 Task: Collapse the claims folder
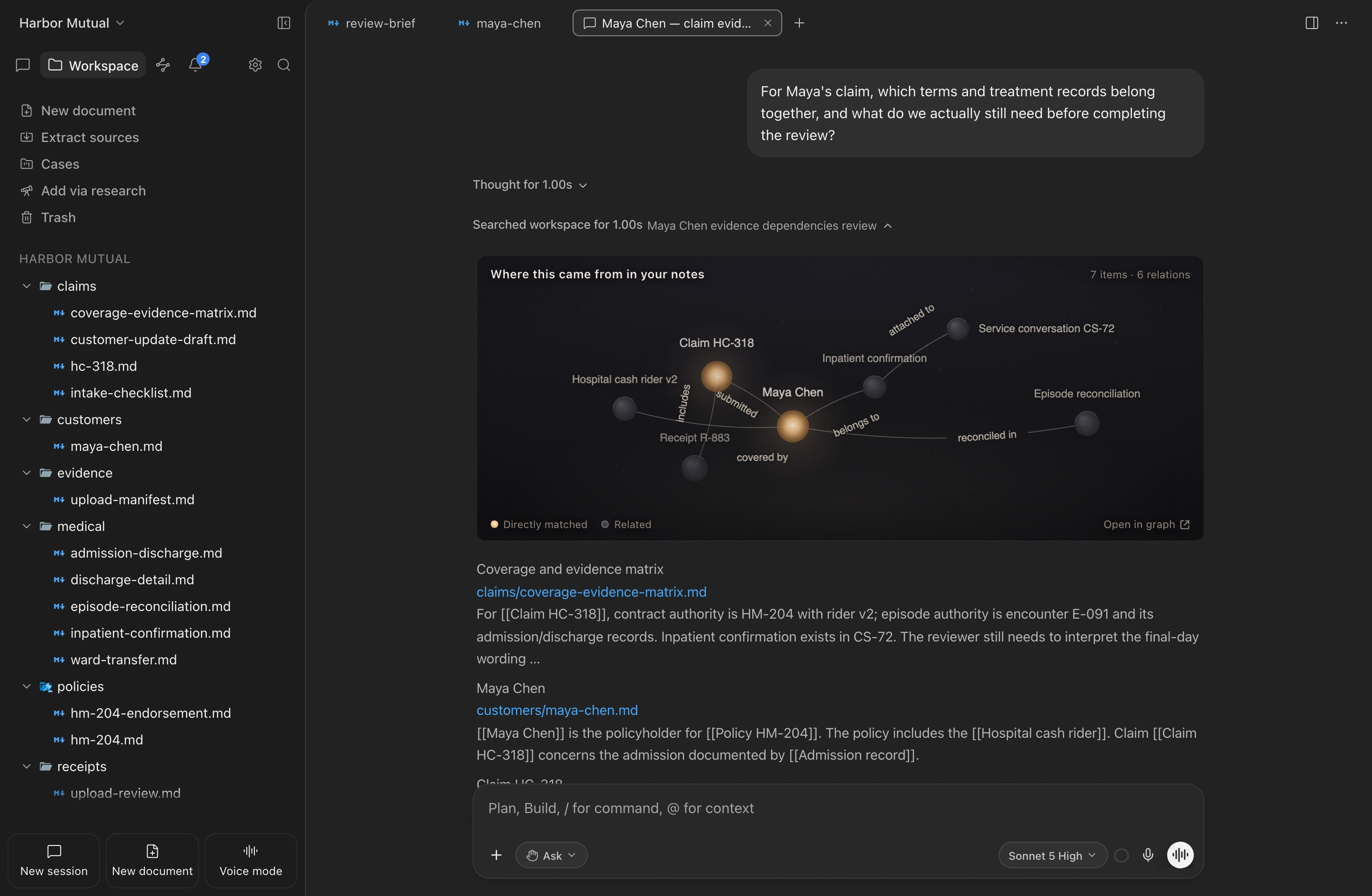[27, 286]
